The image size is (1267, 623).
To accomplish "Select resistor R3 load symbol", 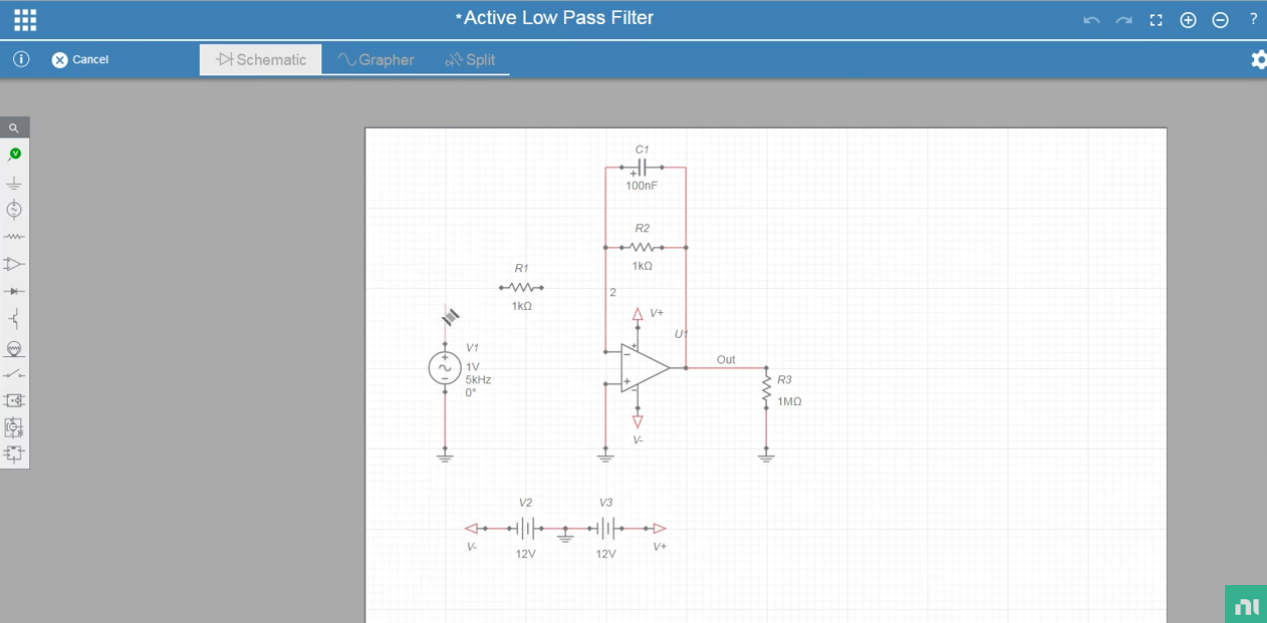I will click(x=766, y=390).
